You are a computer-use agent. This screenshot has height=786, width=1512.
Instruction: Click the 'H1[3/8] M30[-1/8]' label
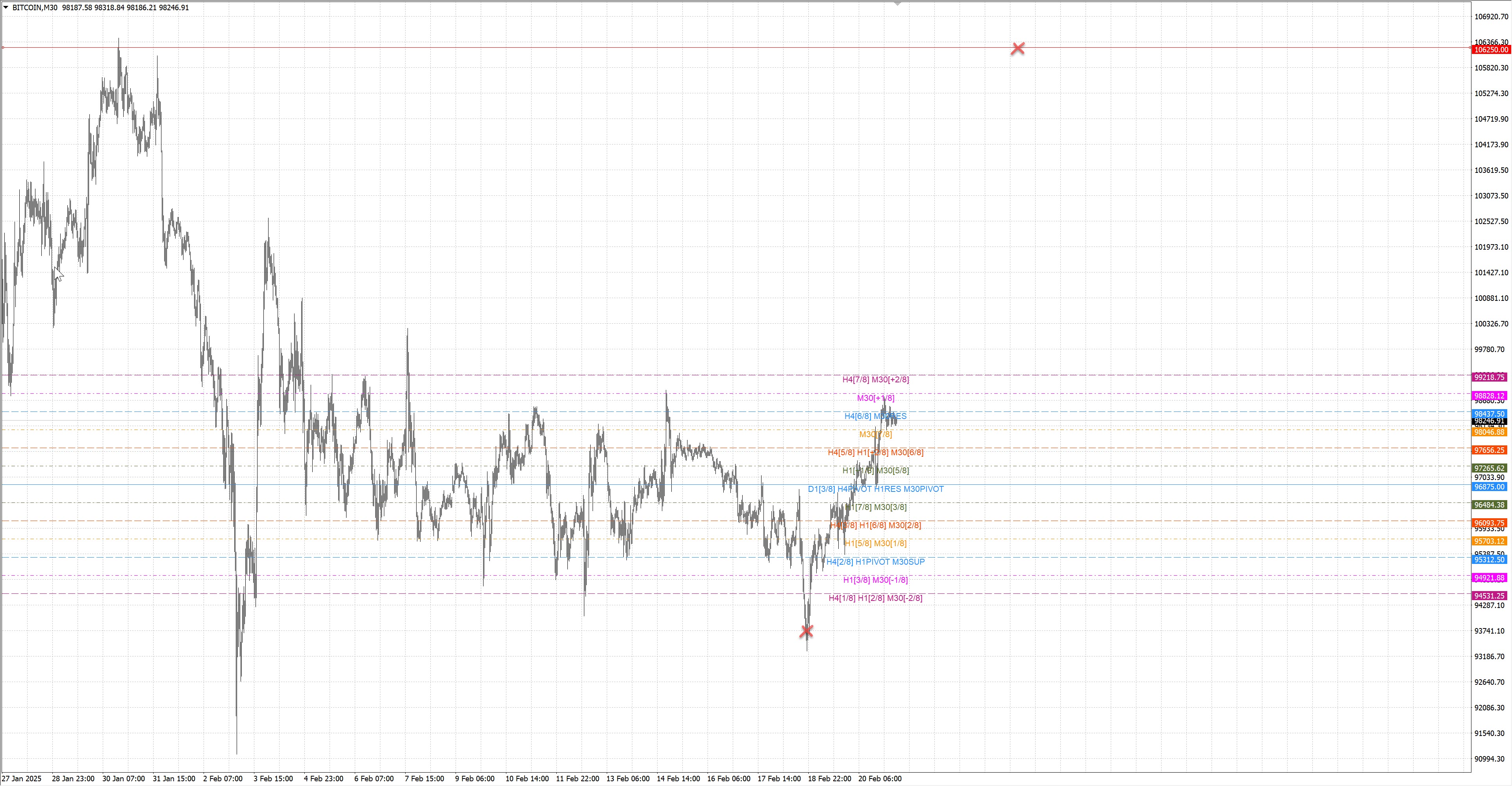coord(875,580)
